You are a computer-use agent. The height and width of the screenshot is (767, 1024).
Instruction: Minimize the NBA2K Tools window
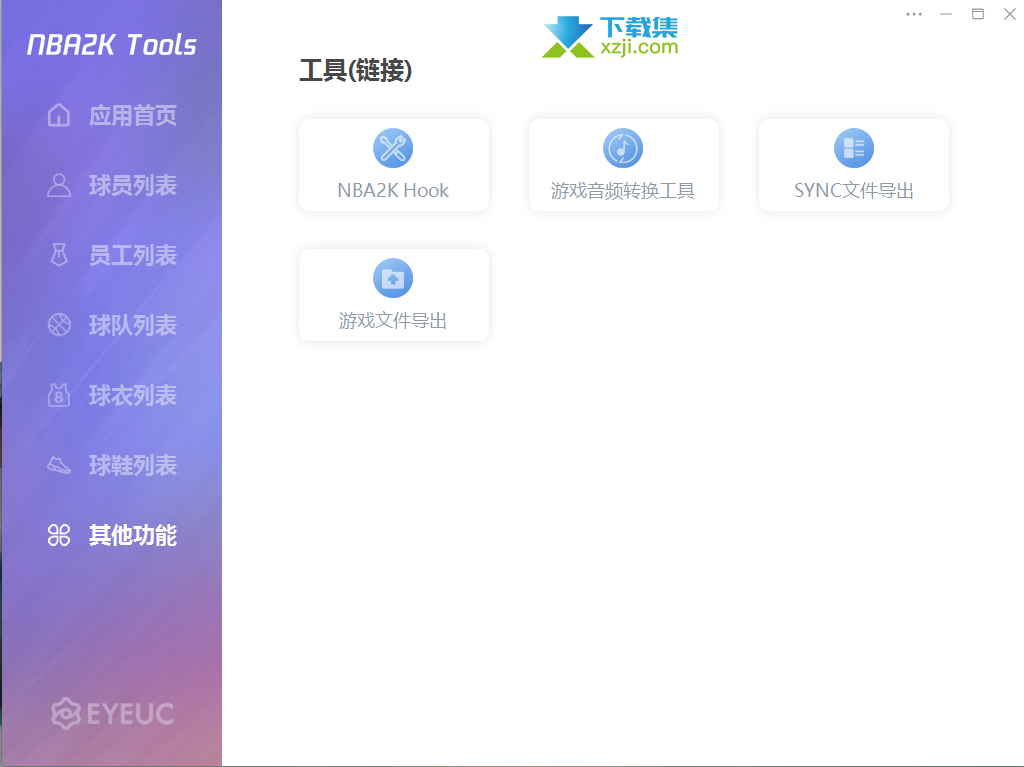[946, 14]
